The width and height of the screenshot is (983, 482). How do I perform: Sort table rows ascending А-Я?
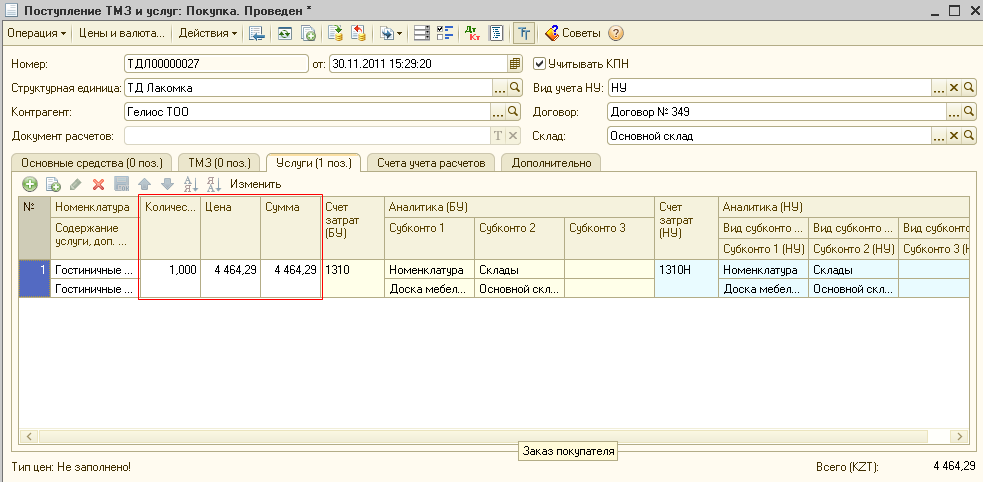[x=191, y=184]
